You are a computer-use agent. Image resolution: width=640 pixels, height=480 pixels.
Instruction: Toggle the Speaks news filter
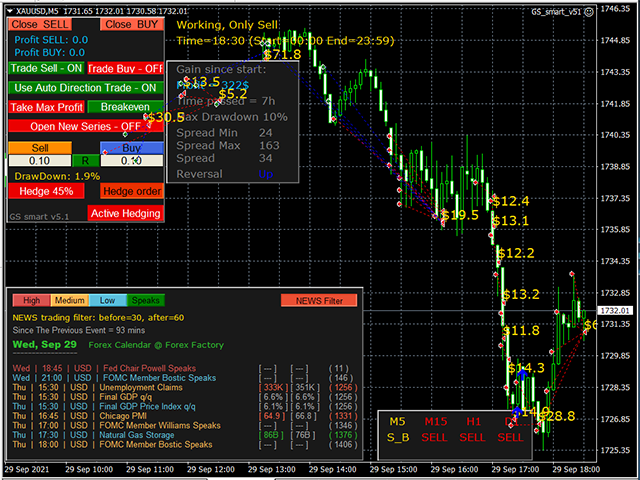(146, 300)
